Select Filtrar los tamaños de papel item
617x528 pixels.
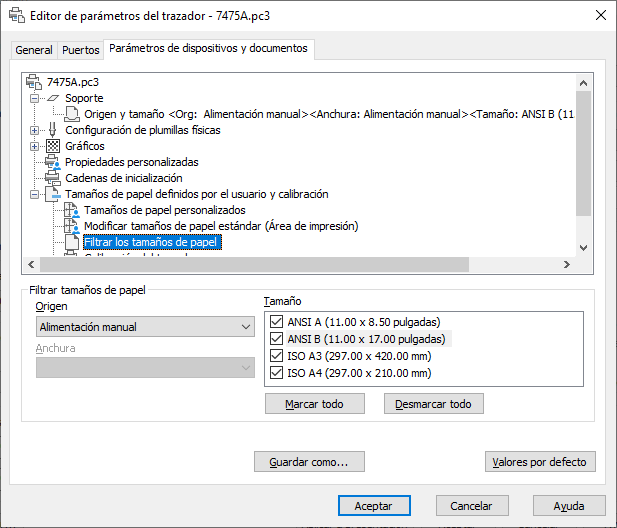[x=152, y=242]
